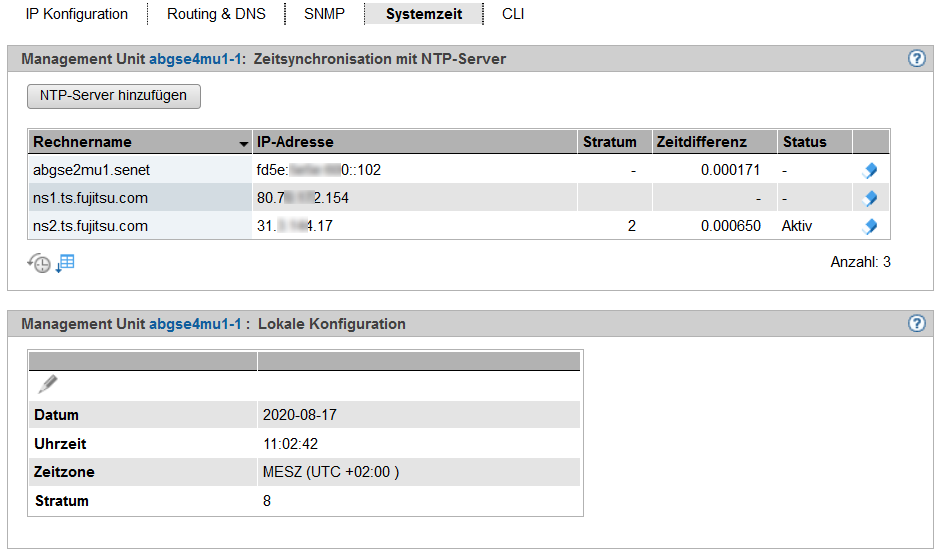Follow abgse4mu1-1 link in Lokale Konfiguration header
This screenshot has width=939, height=556.
click(196, 324)
